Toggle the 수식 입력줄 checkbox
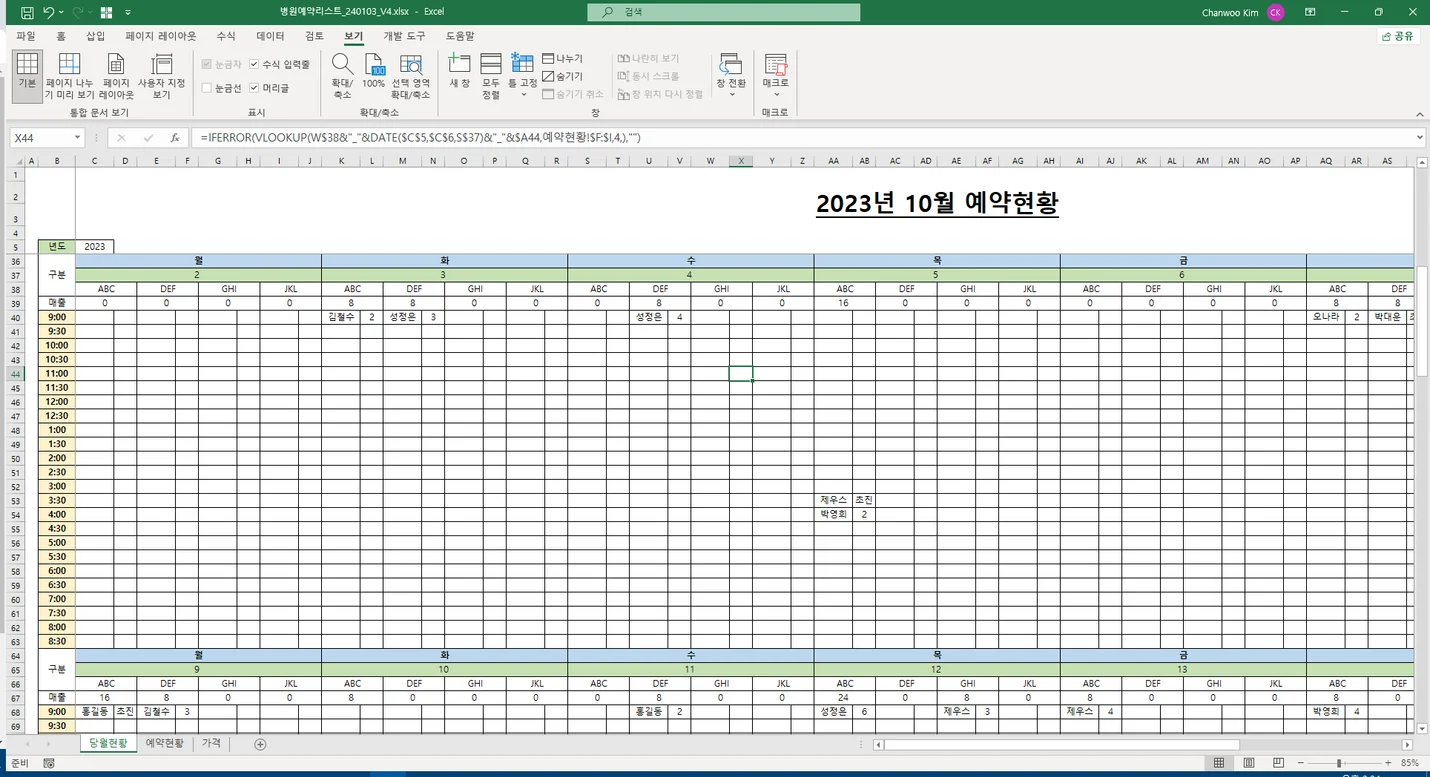The height and width of the screenshot is (777, 1430). point(255,64)
